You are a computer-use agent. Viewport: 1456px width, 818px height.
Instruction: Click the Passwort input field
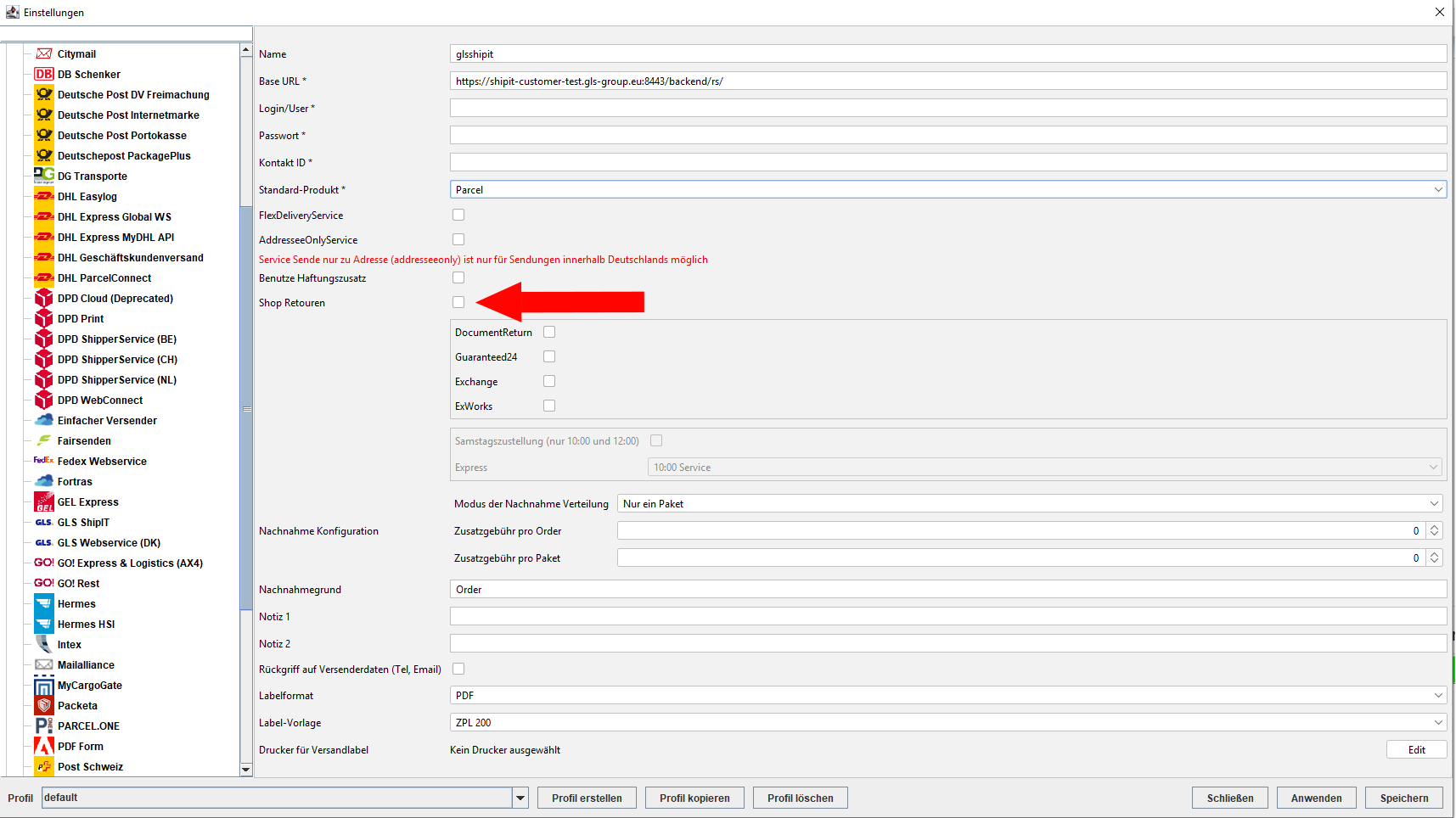point(948,135)
